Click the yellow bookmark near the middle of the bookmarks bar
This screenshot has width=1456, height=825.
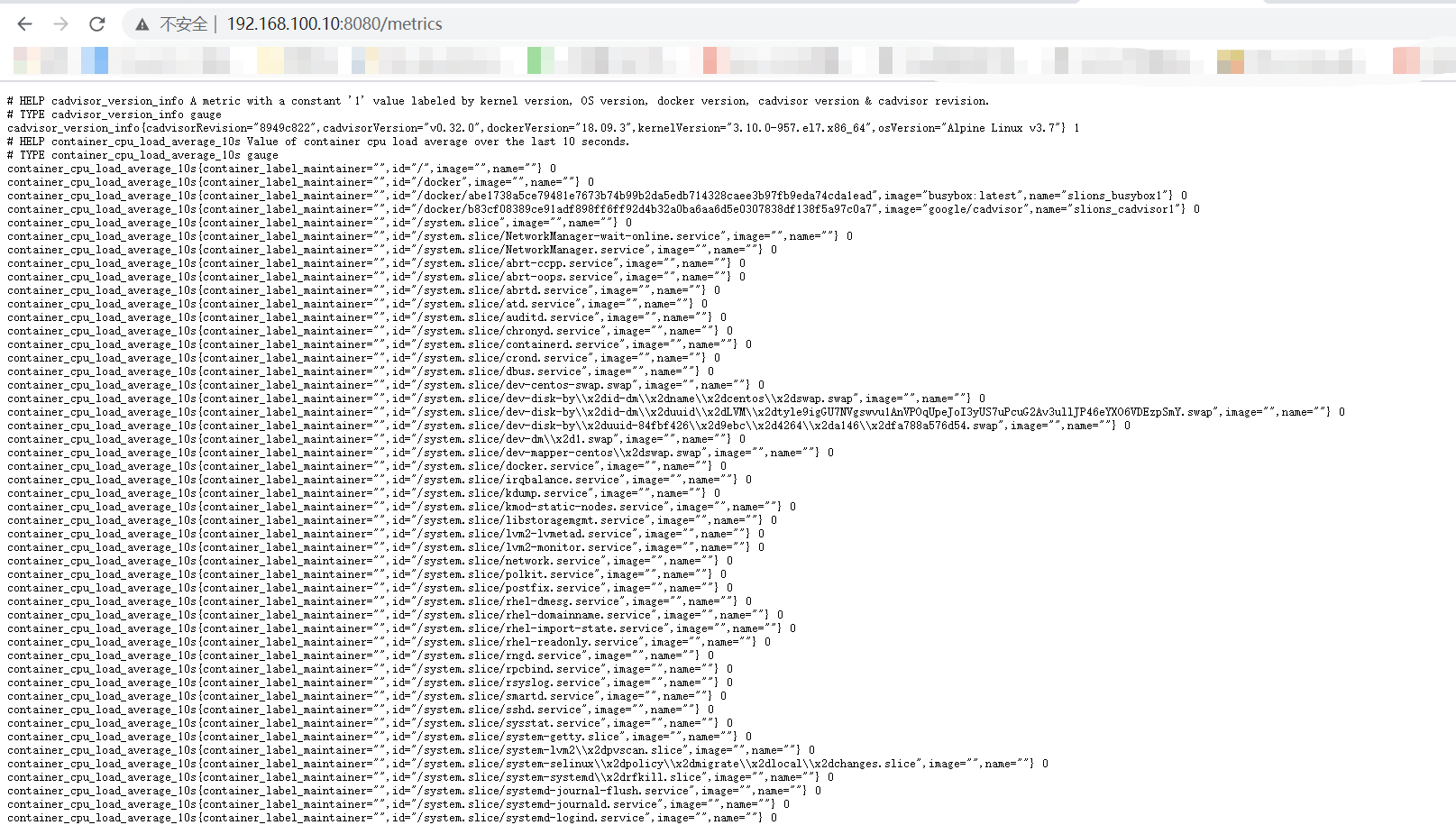tap(270, 60)
